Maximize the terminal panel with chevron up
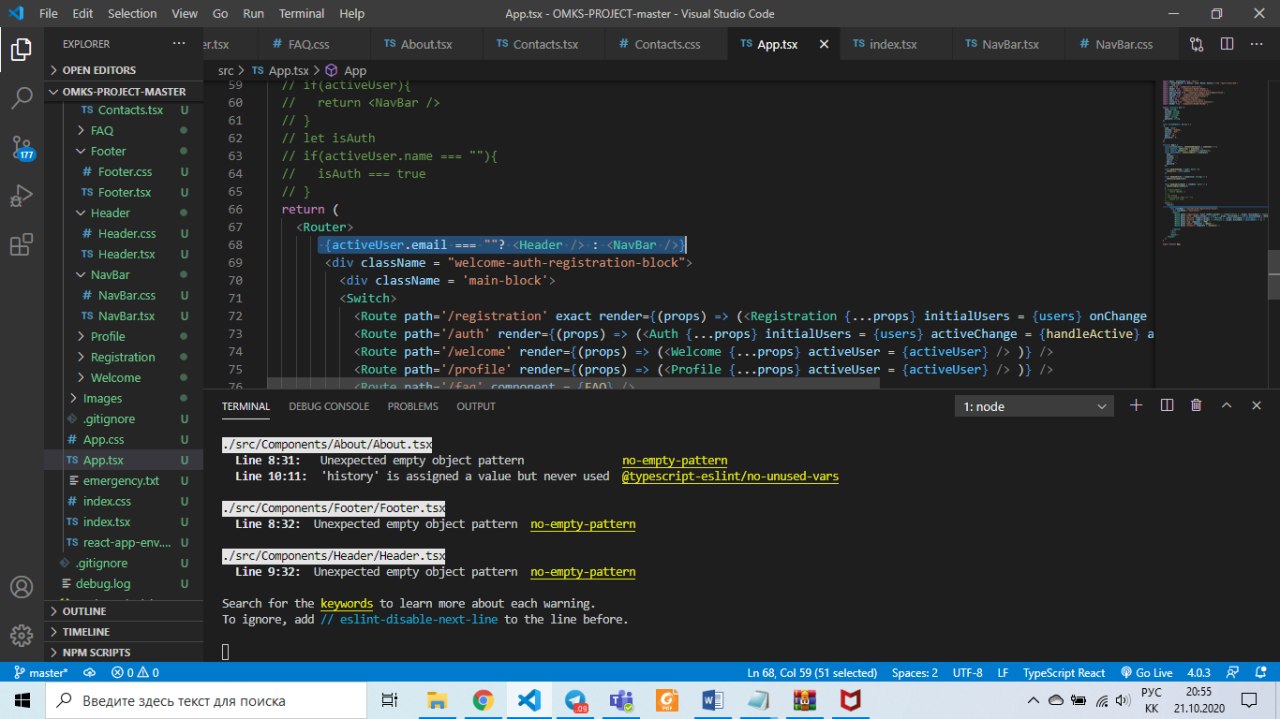Viewport: 1280px width, 719px height. tap(1227, 405)
